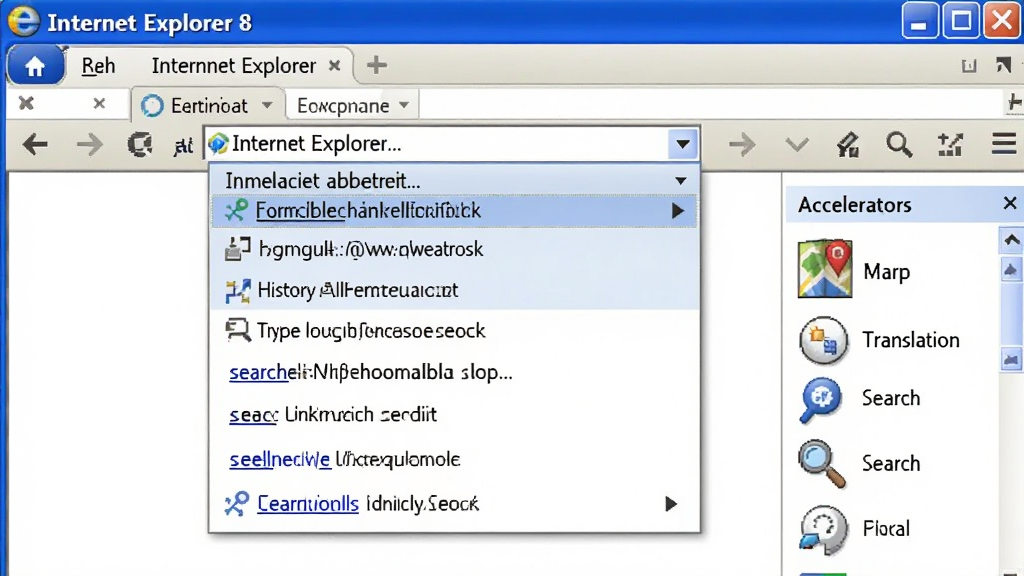
Task: Click the pencil edit toolbar icon
Action: (x=847, y=144)
